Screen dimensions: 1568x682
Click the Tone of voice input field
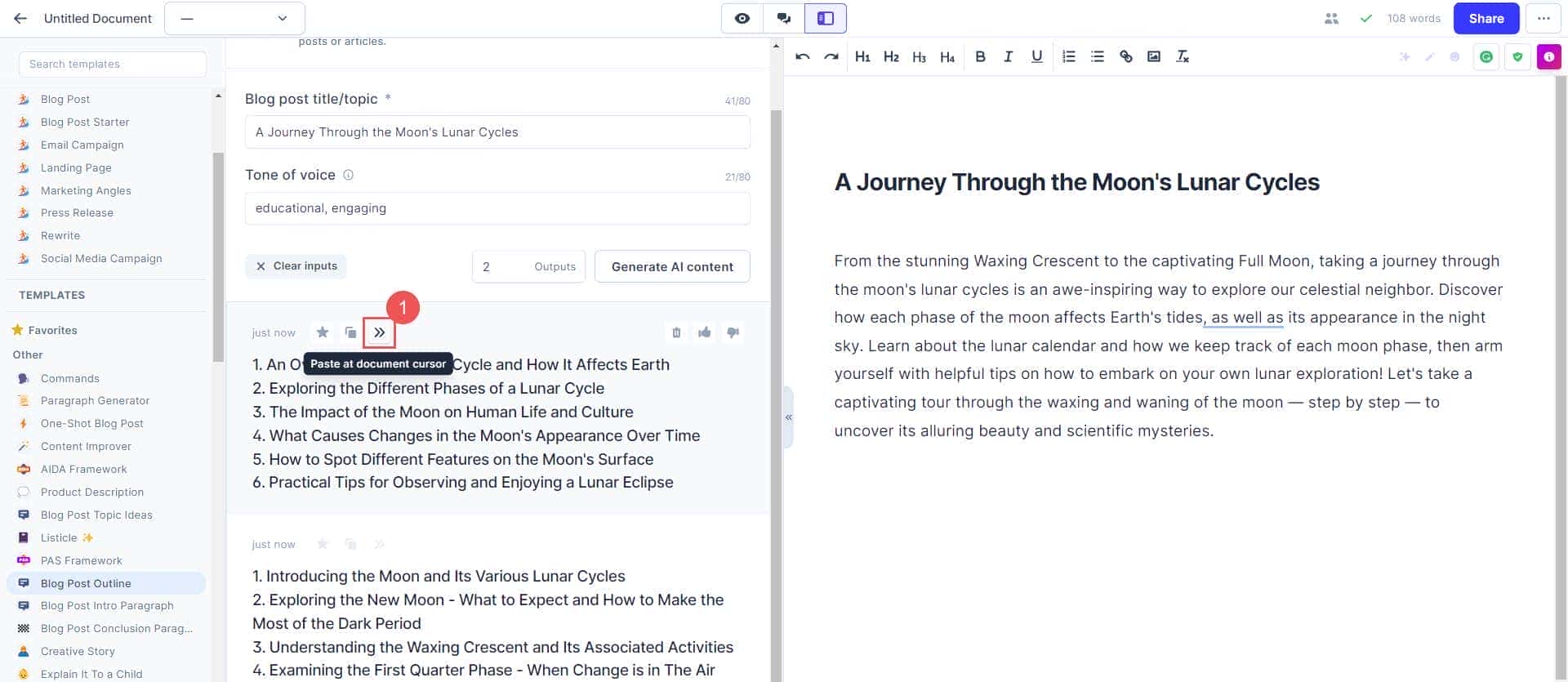[497, 208]
